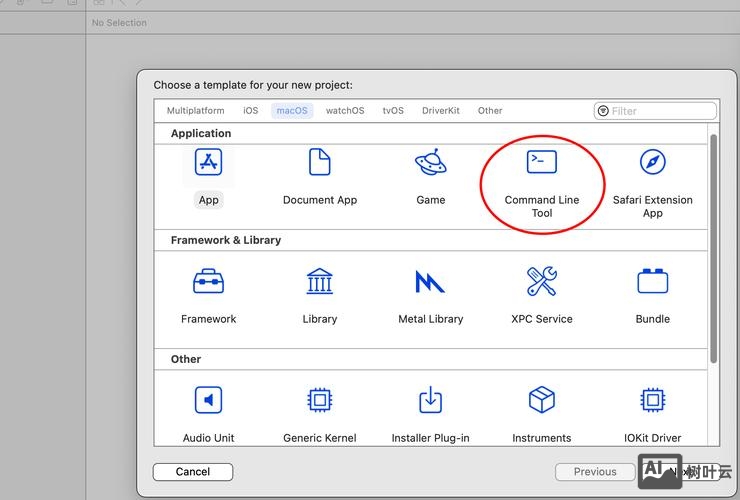Click the template list vertical scrollbar
This screenshot has width=740, height=500.
pos(713,250)
